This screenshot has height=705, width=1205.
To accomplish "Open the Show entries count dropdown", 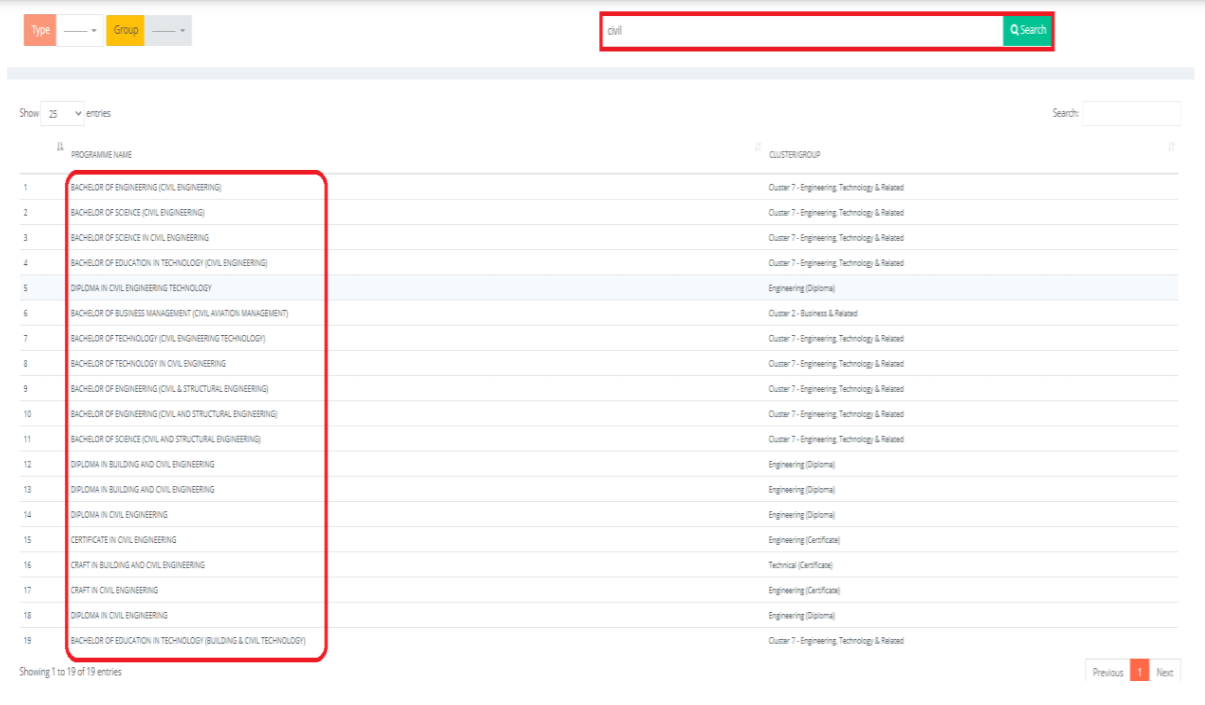I will tap(62, 114).
